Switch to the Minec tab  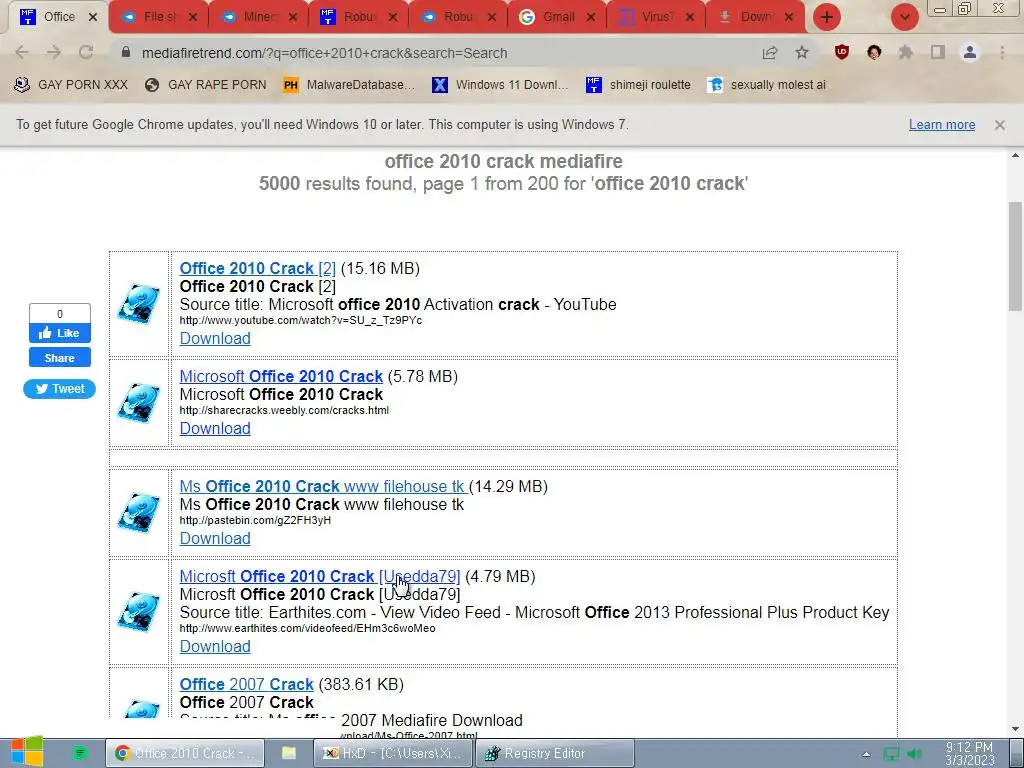point(260,17)
